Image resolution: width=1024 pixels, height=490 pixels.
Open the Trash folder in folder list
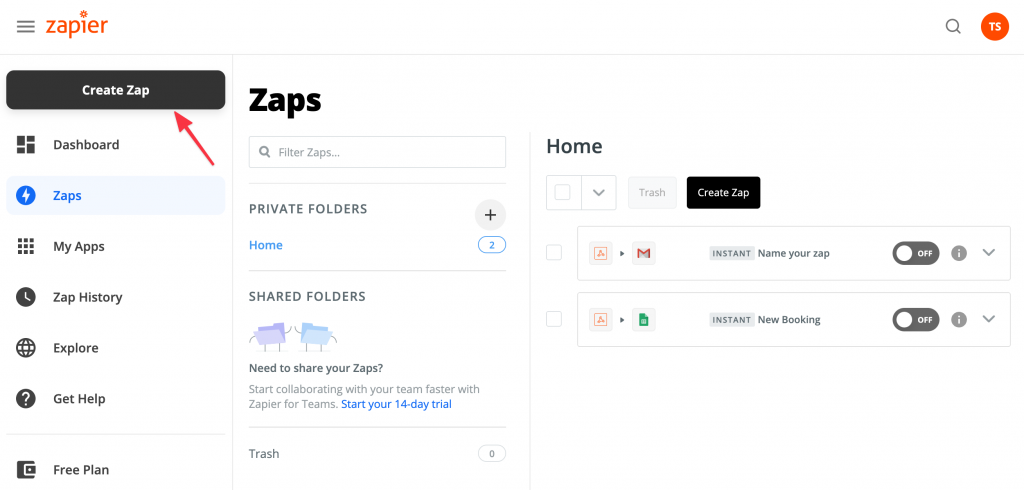click(x=264, y=453)
